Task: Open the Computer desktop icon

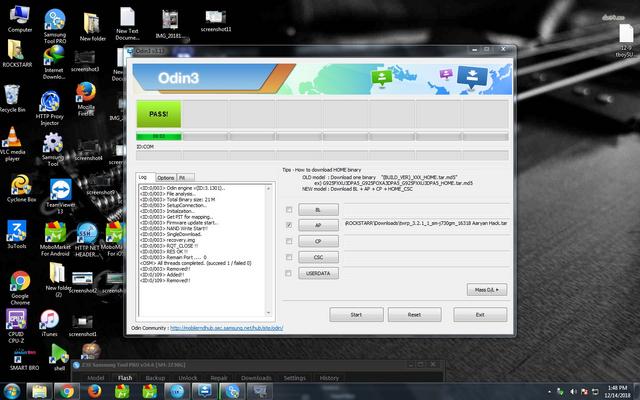Action: click(x=20, y=18)
